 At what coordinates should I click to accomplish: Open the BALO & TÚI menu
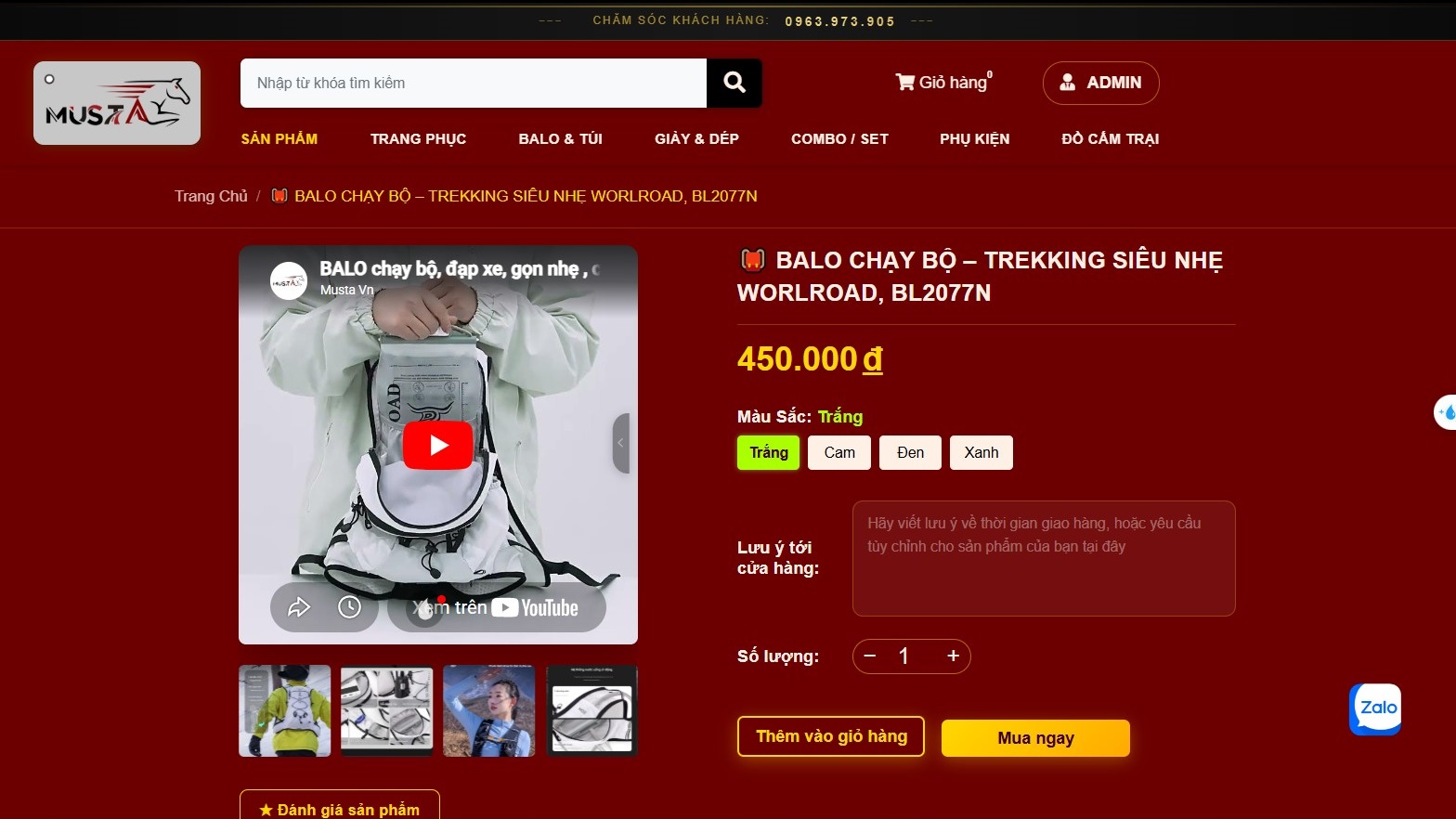561,139
